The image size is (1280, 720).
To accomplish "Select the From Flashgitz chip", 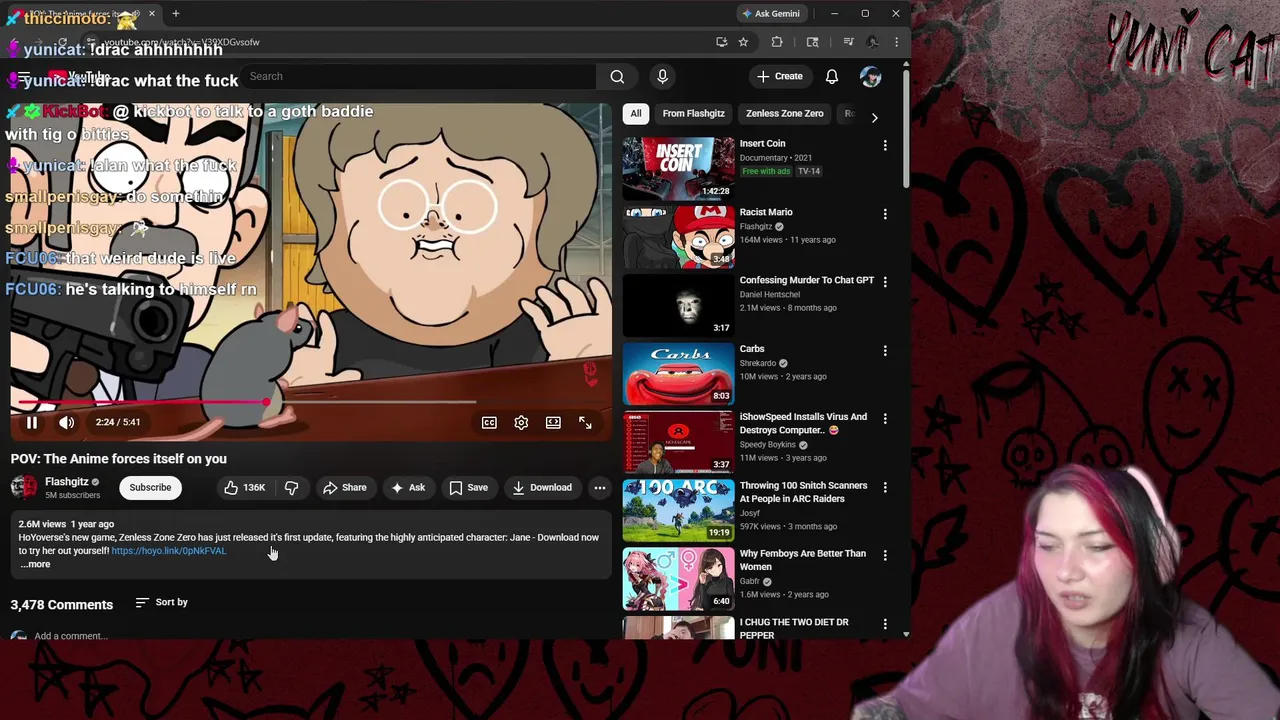I will pyautogui.click(x=693, y=114).
